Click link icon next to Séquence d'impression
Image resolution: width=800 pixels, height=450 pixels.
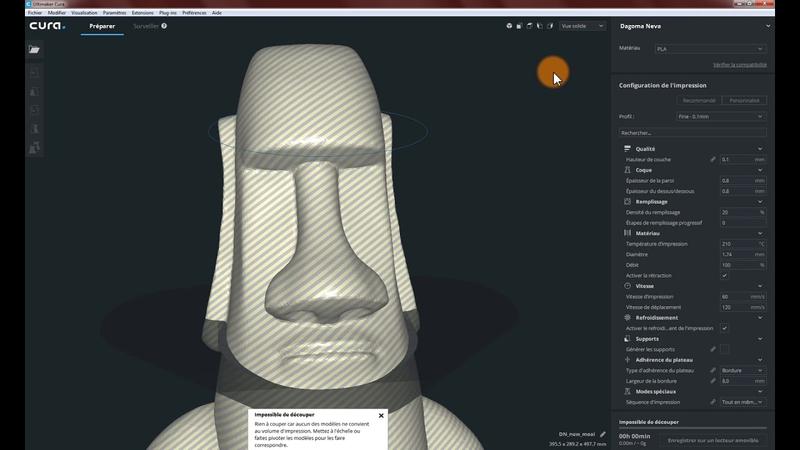coord(713,402)
